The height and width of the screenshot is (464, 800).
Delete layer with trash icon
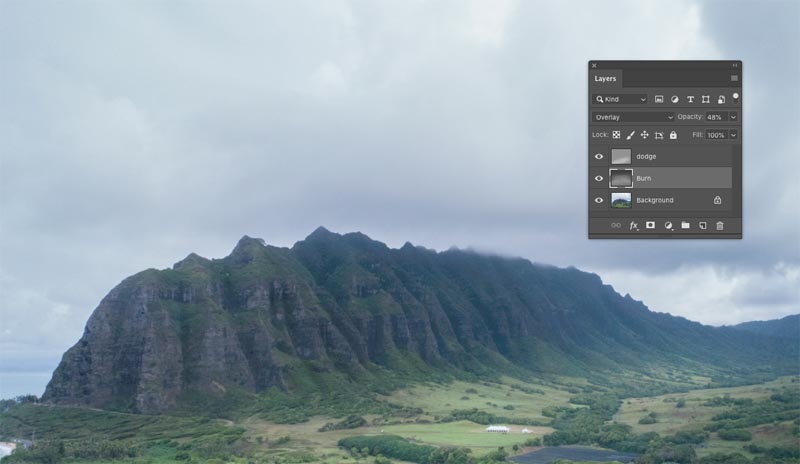tap(720, 225)
